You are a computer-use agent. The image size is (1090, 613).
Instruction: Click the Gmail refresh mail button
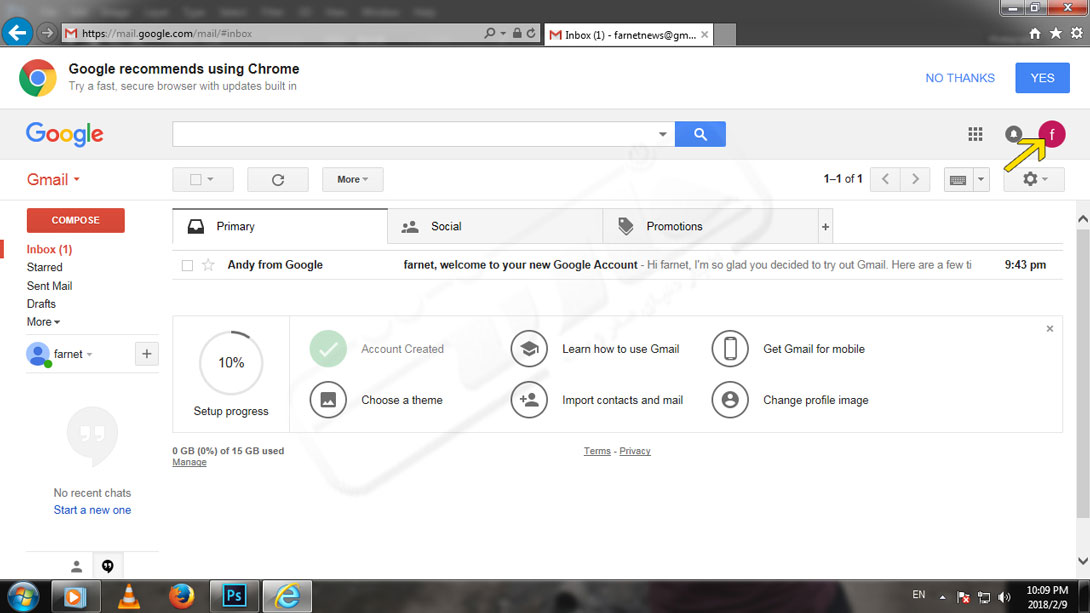click(x=278, y=179)
